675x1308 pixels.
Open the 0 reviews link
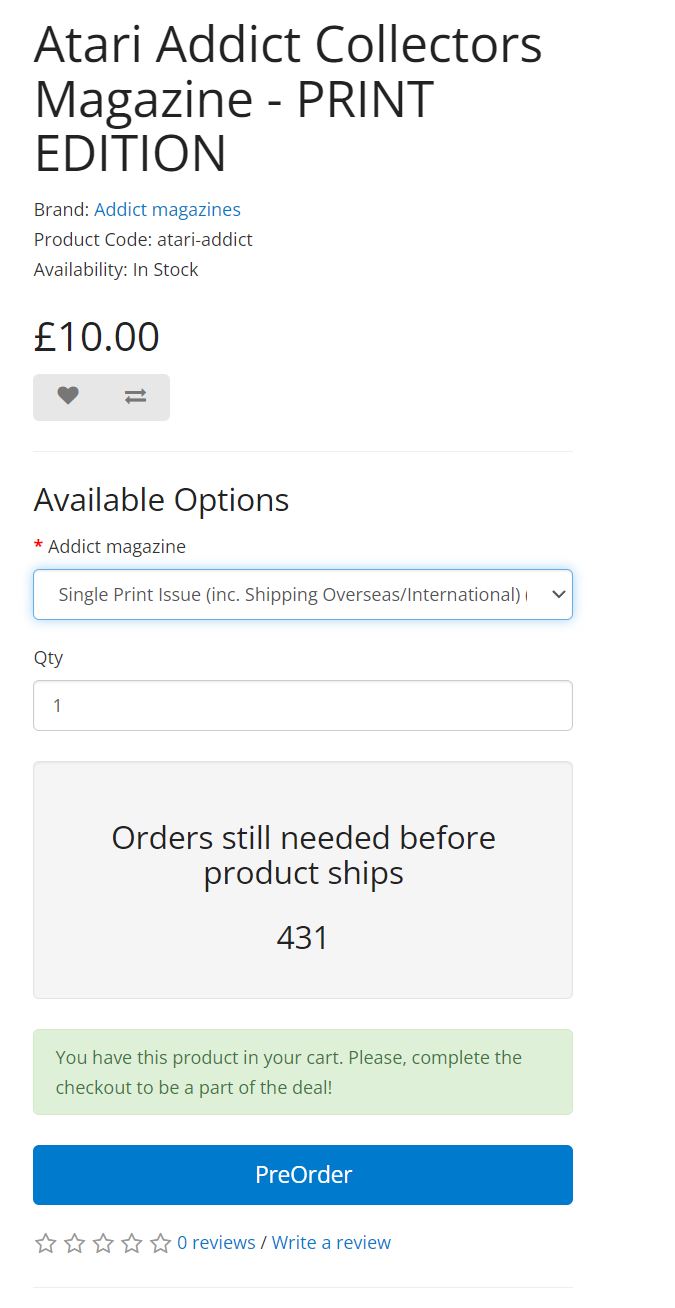click(x=216, y=1243)
